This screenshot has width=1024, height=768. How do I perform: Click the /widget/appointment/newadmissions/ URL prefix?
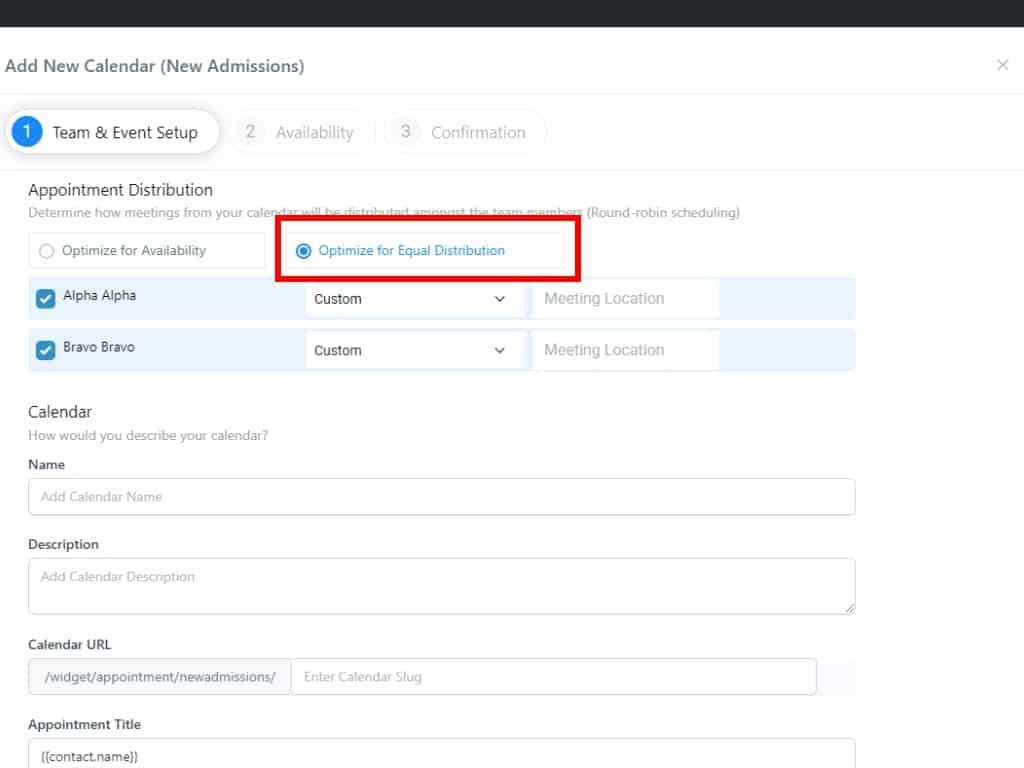tap(160, 677)
